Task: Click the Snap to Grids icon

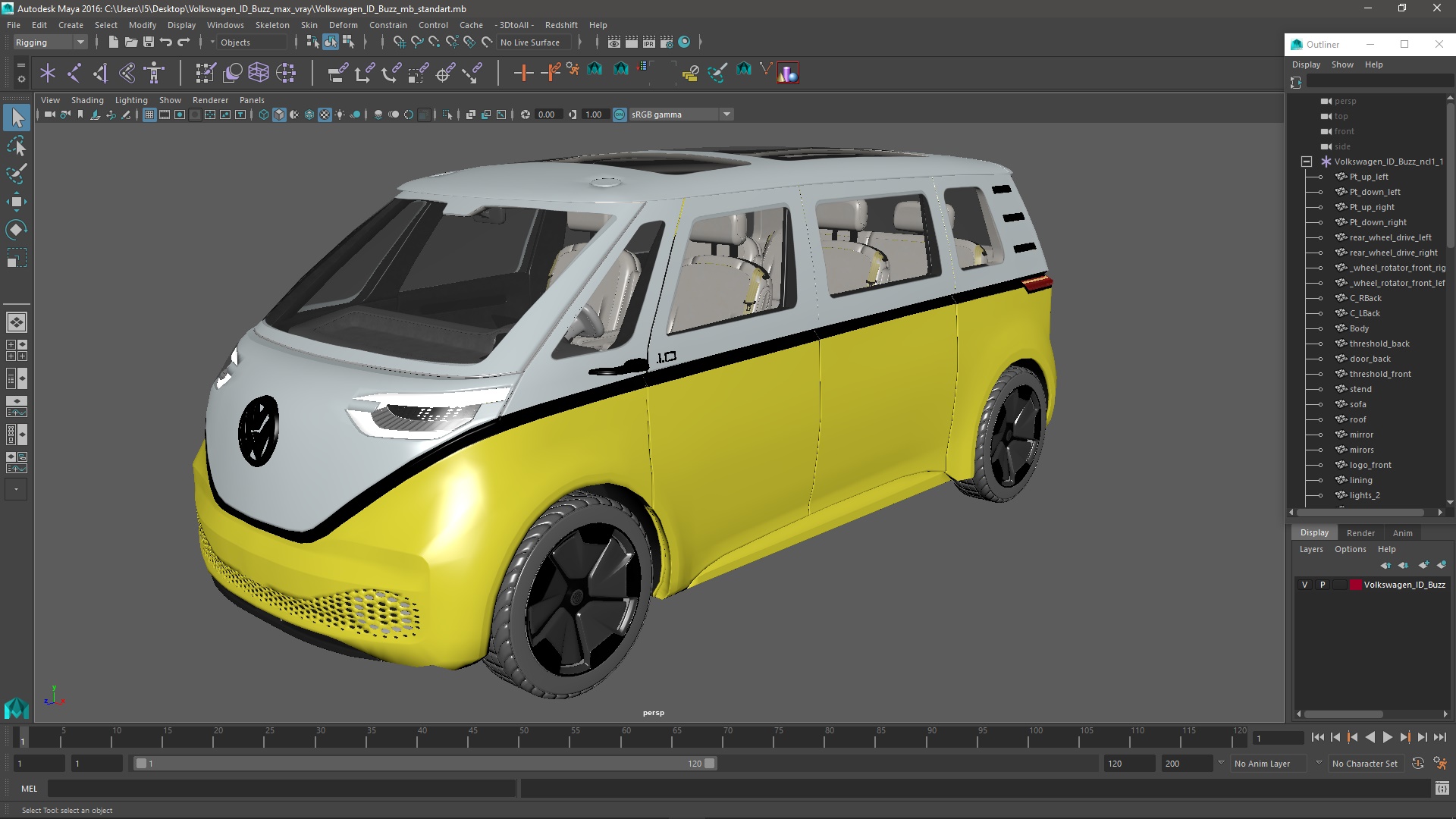Action: point(399,42)
